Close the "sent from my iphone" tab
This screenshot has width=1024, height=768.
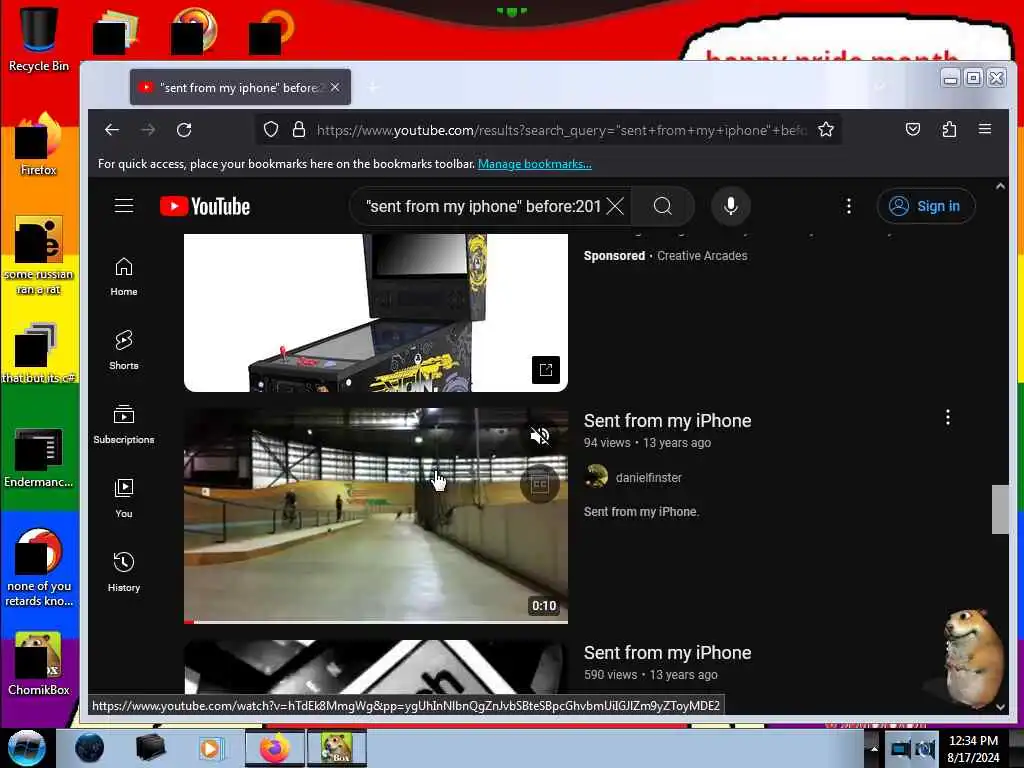click(x=335, y=88)
